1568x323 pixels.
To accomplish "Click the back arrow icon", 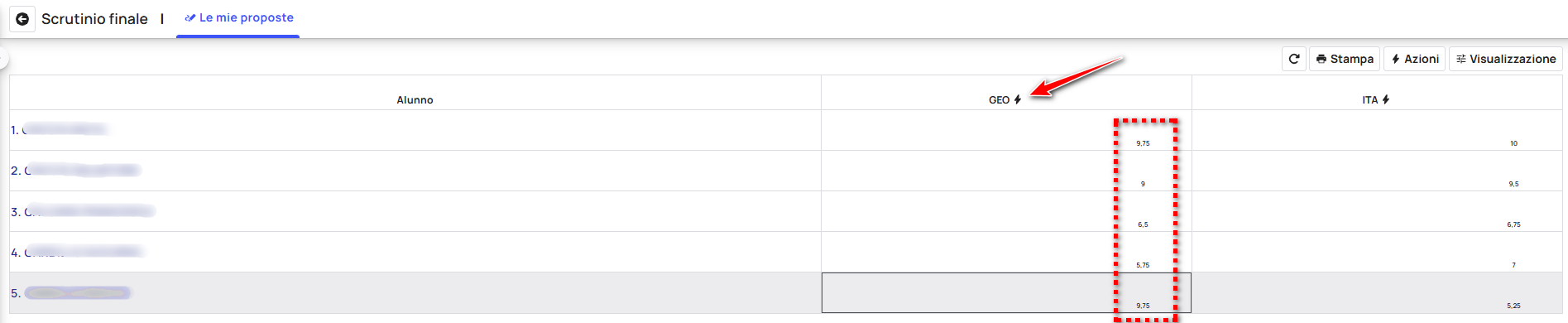I will tap(22, 18).
